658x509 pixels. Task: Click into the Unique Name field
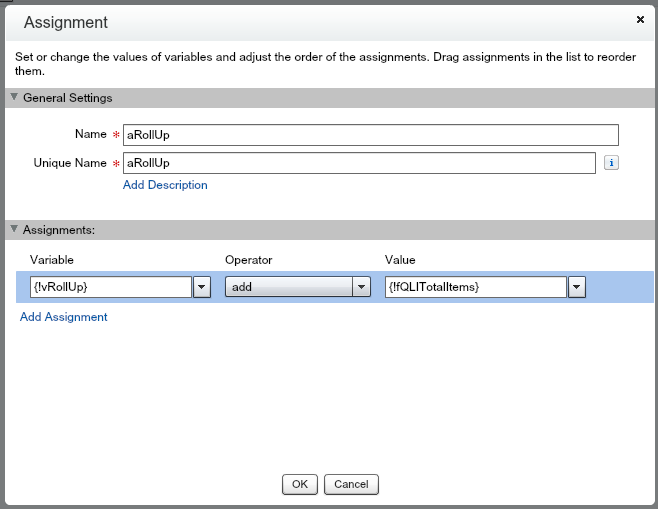click(x=358, y=163)
